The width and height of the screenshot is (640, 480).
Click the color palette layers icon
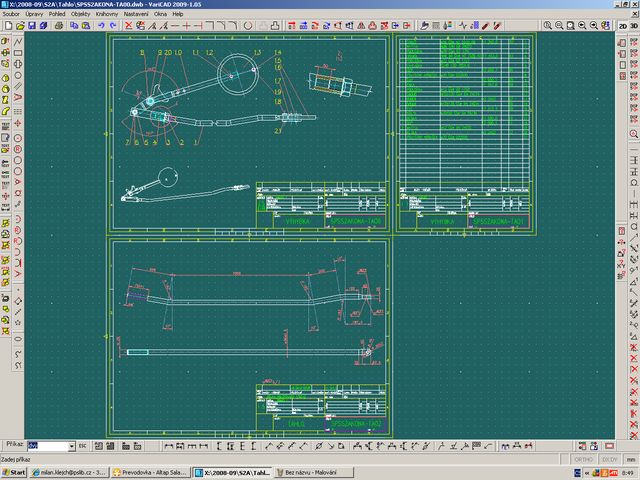tap(447, 26)
